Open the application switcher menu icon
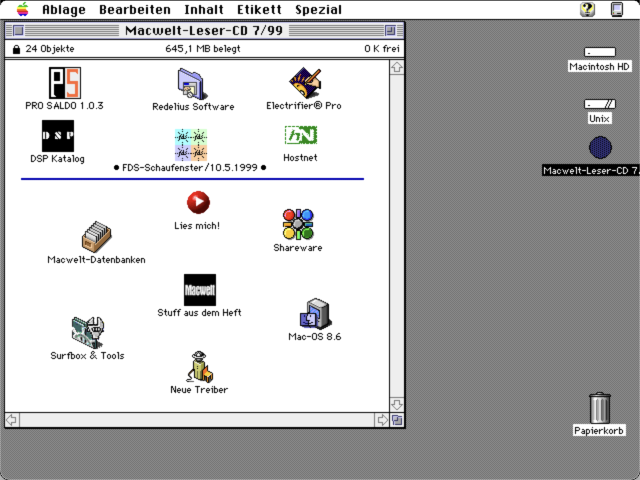This screenshot has height=480, width=640. coord(617,9)
